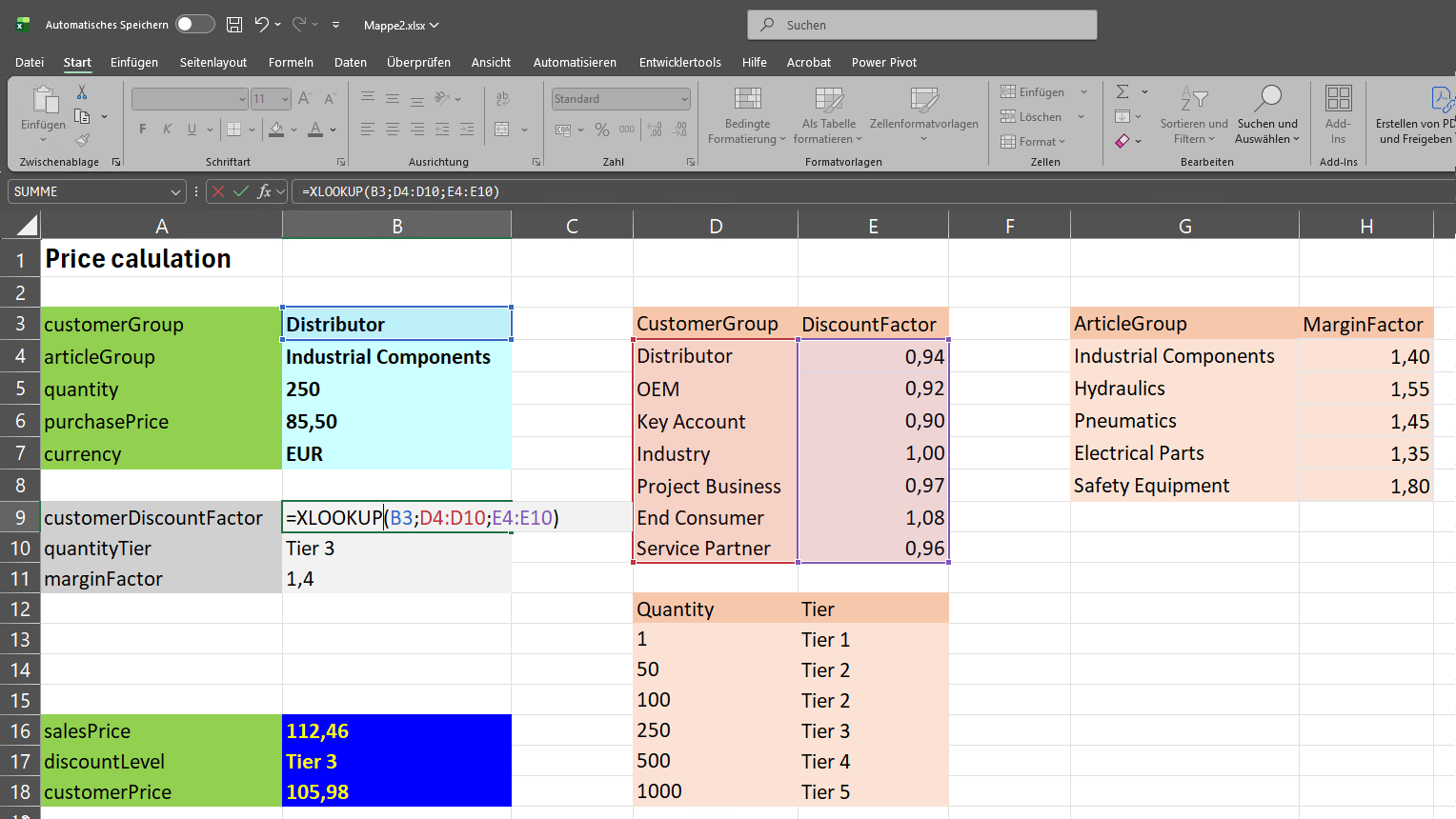
Task: Switch to the Daten tab
Action: (351, 62)
